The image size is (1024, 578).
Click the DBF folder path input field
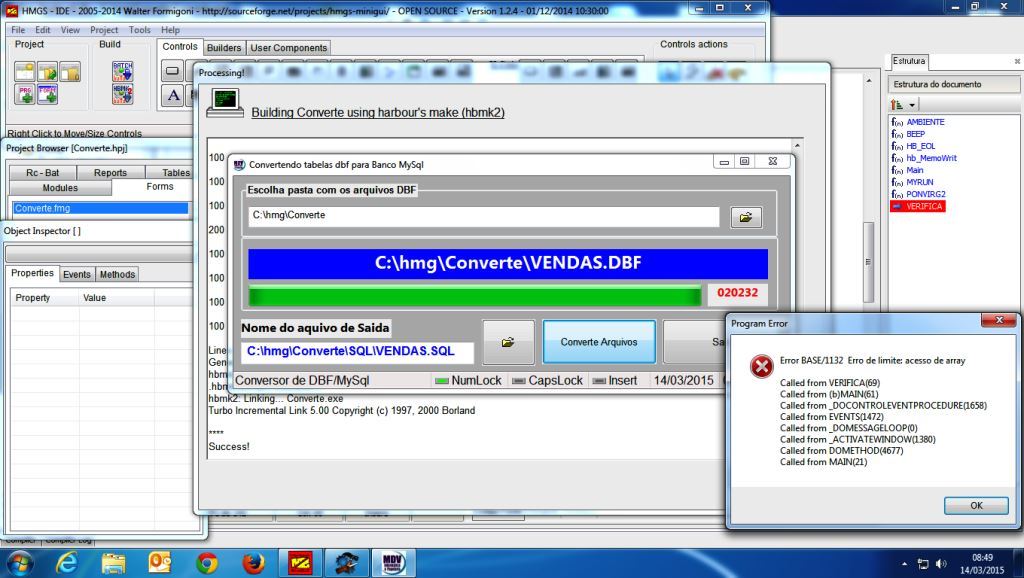point(483,216)
